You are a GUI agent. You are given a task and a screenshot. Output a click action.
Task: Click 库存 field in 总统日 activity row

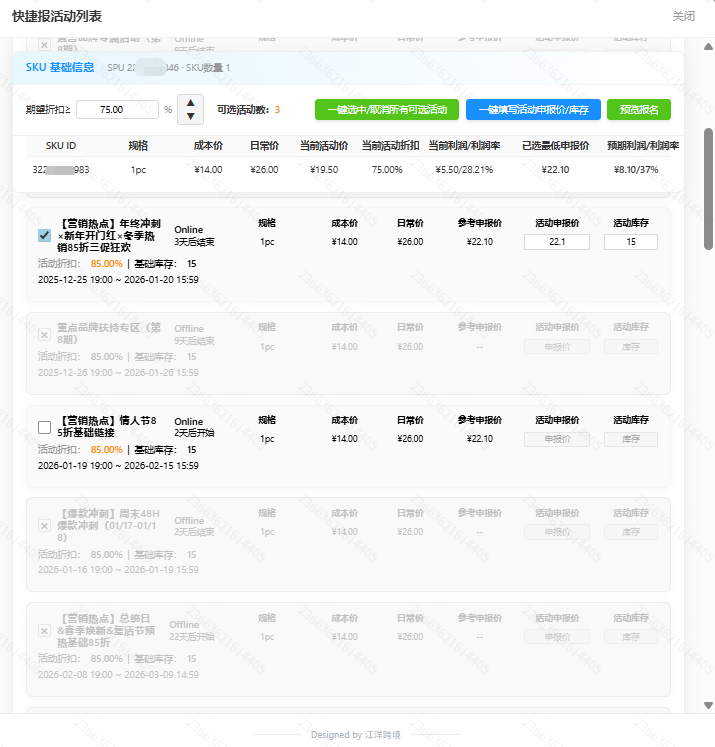click(631, 636)
